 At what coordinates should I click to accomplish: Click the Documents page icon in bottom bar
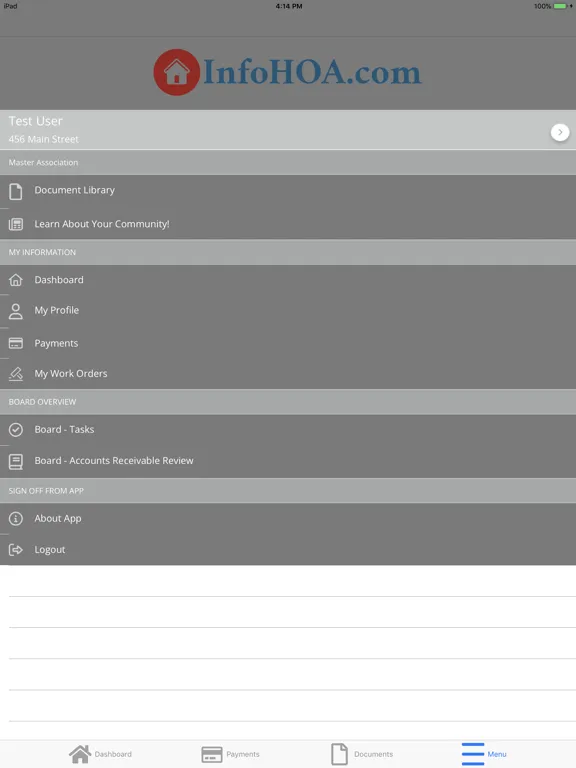339,754
